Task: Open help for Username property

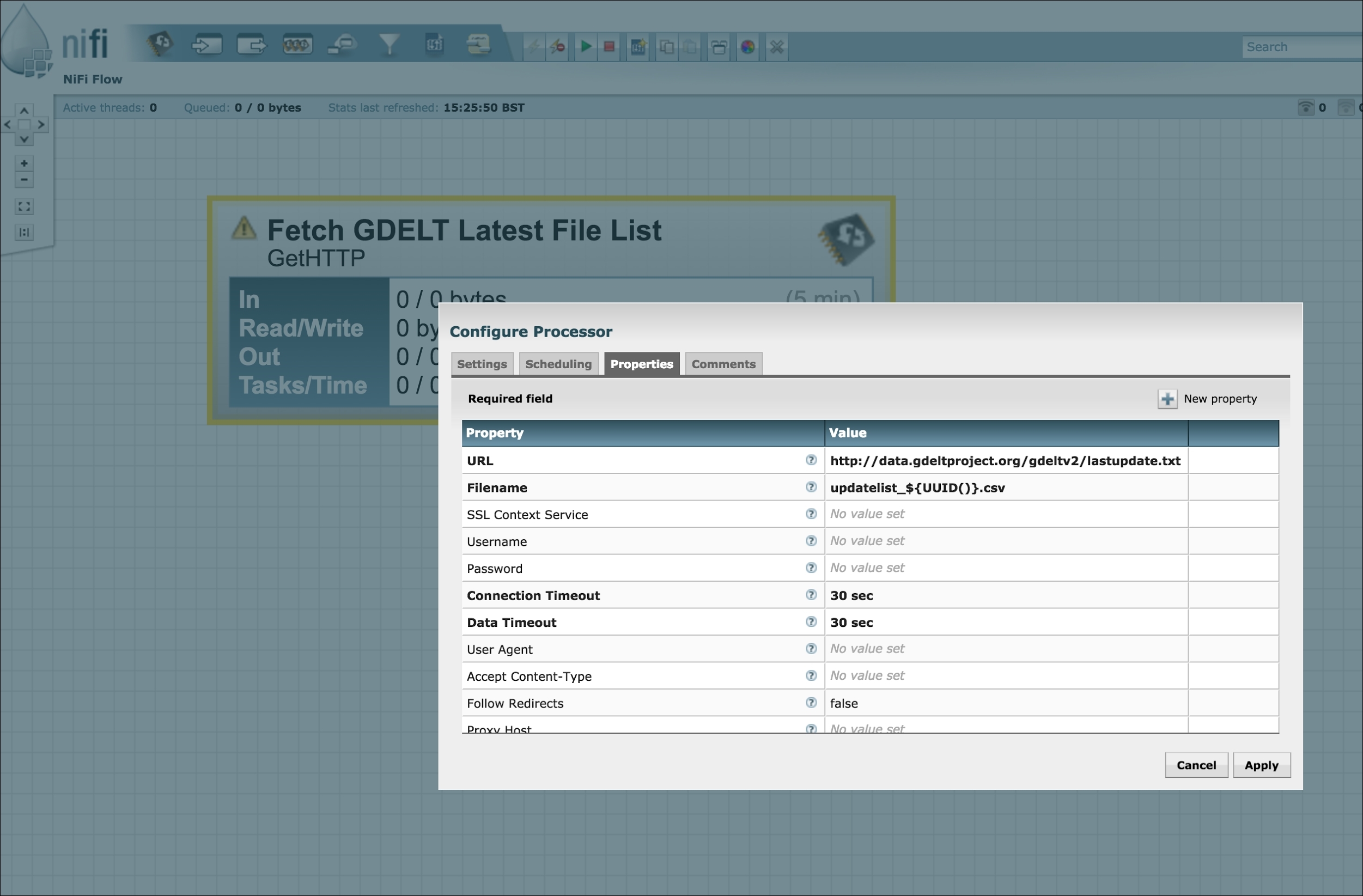Action: pyautogui.click(x=811, y=541)
